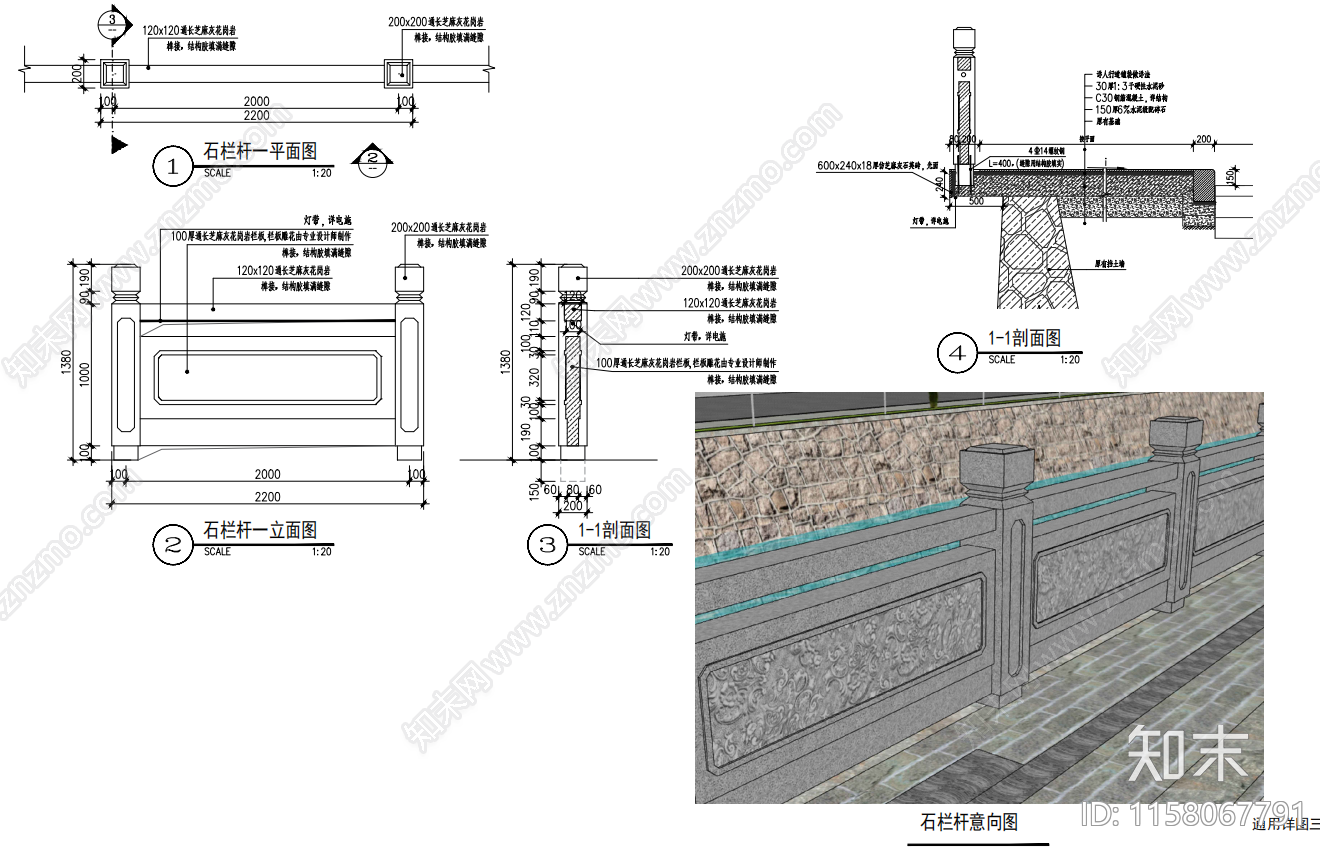The height and width of the screenshot is (853, 1320).
Task: Click the right square post in plan view
Action: [400, 71]
